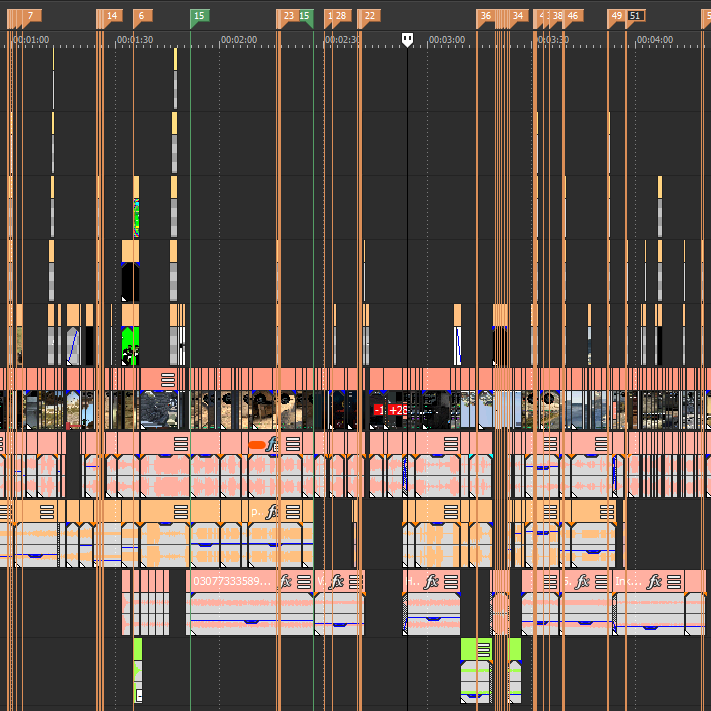Click the 00:03:00 timecode on the ruler
The image size is (711, 711).
tap(447, 40)
